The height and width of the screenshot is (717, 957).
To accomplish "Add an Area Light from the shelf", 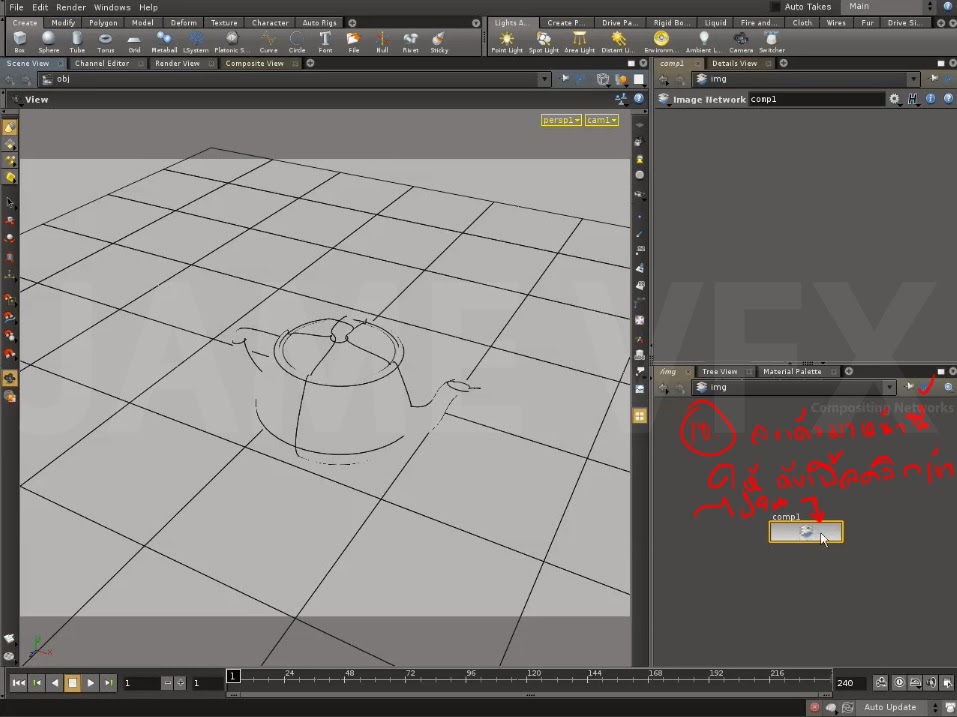I will [x=579, y=42].
